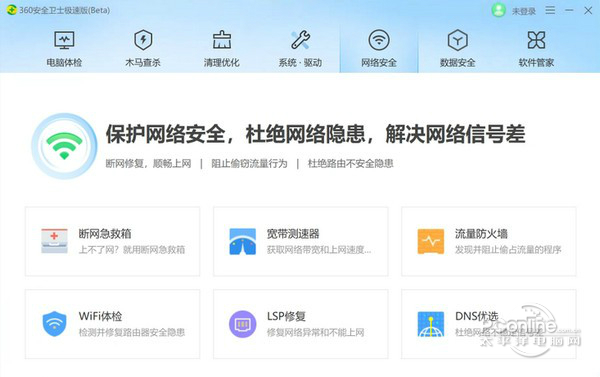Image resolution: width=600 pixels, height=377 pixels.
Task: Open the 电脑体检 monitor icon
Action: [64, 40]
